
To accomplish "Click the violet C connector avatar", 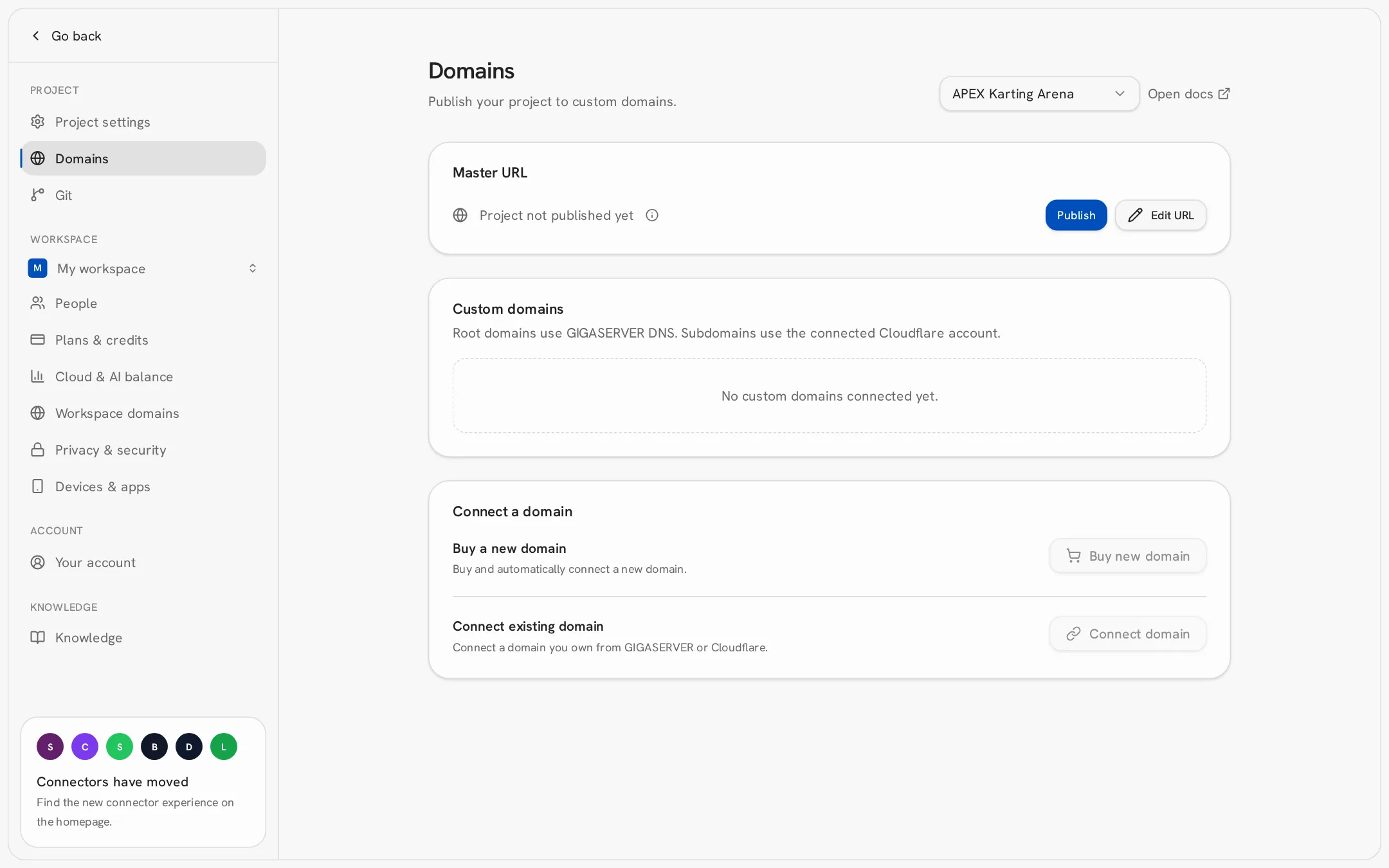I will pos(85,746).
